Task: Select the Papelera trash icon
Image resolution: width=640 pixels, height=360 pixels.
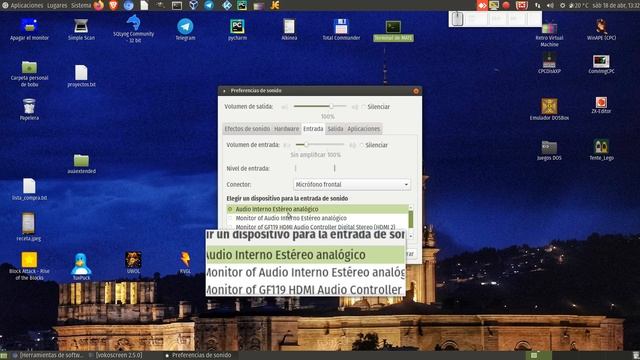Action: tap(29, 109)
